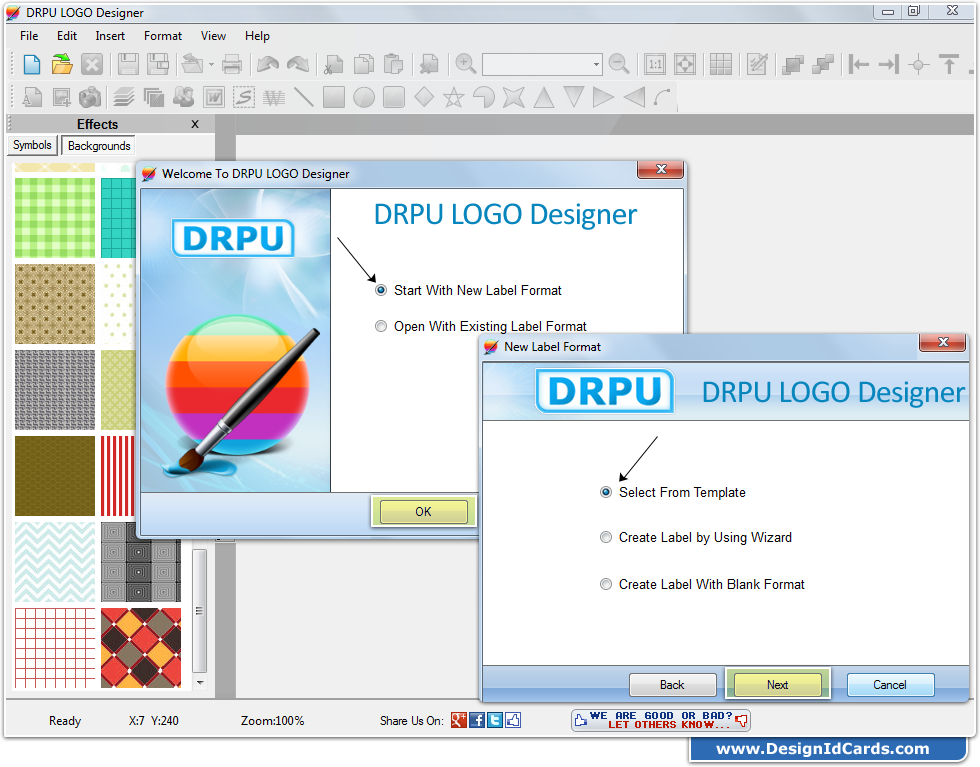Click OK in the Welcome dialog

(x=423, y=512)
